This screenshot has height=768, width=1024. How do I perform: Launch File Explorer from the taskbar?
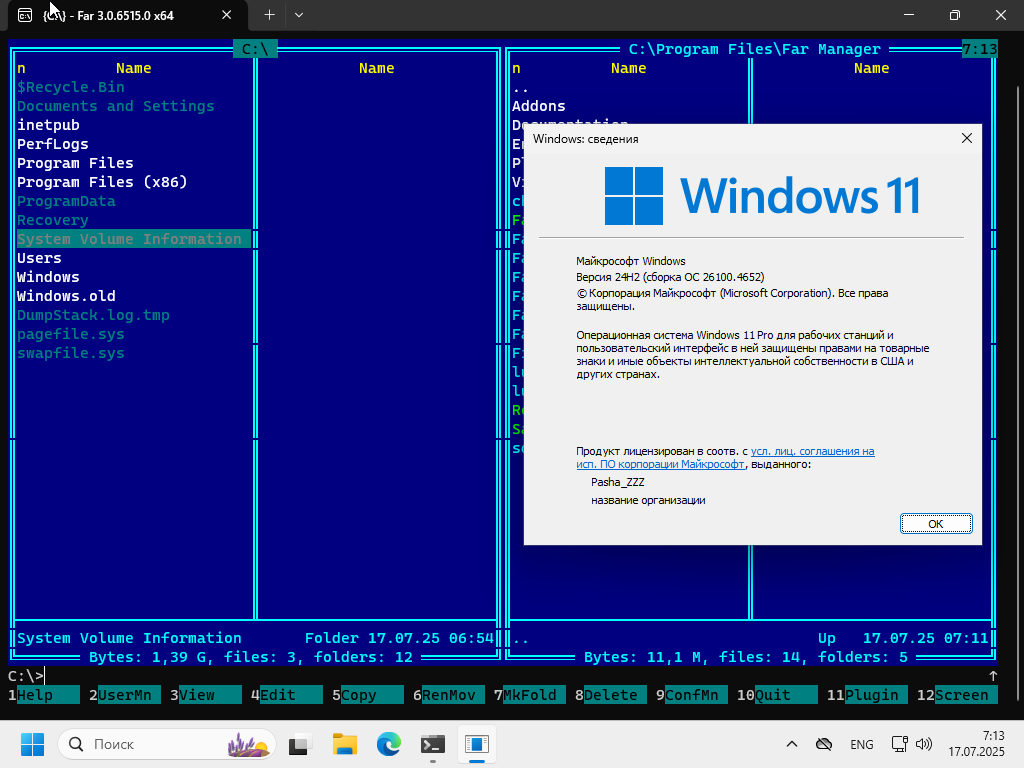coord(344,745)
